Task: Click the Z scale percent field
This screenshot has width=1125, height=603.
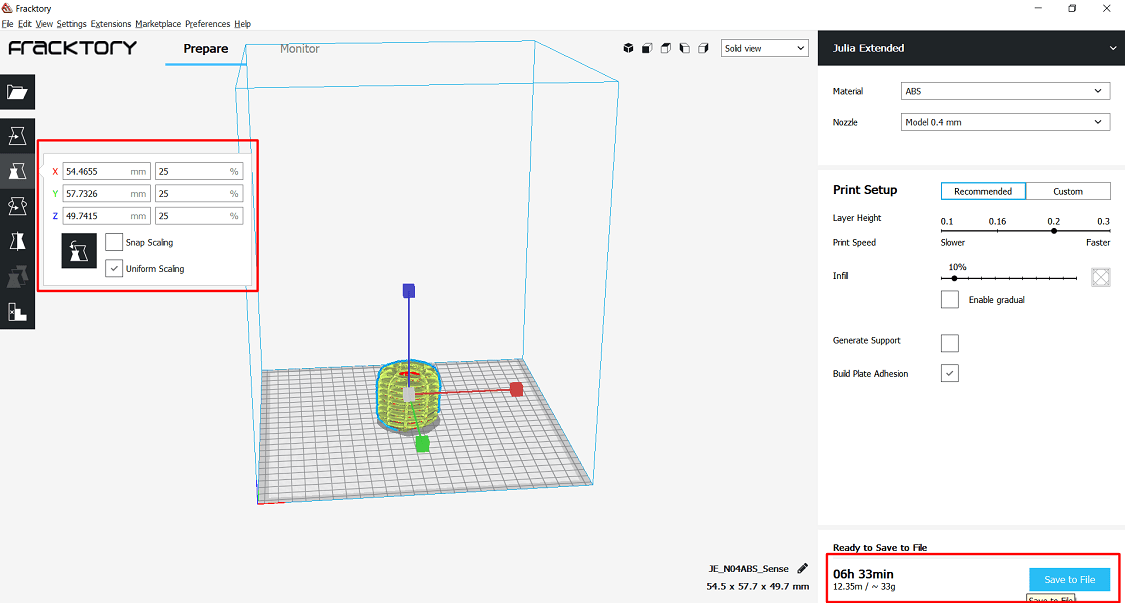Action: point(199,216)
